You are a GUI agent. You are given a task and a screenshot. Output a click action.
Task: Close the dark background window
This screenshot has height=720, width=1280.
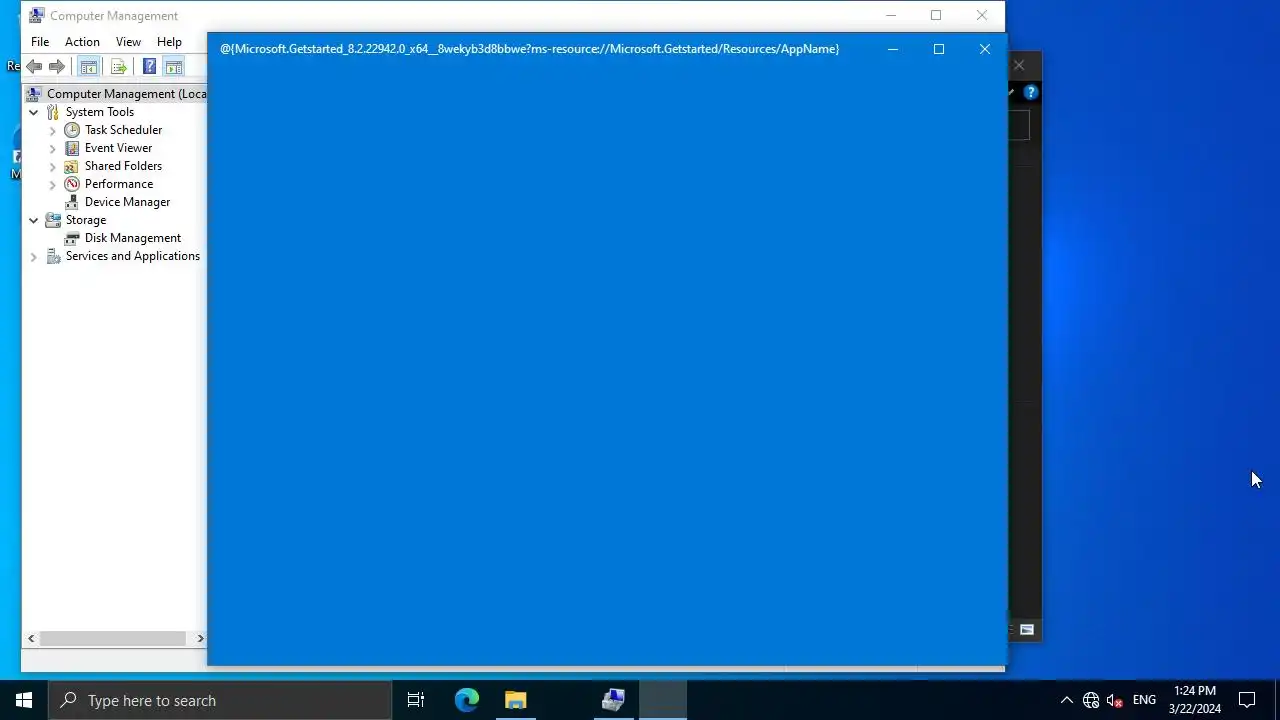(x=1019, y=66)
